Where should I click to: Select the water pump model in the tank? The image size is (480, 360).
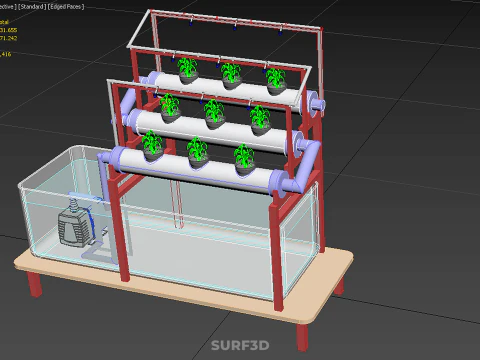coord(76,223)
